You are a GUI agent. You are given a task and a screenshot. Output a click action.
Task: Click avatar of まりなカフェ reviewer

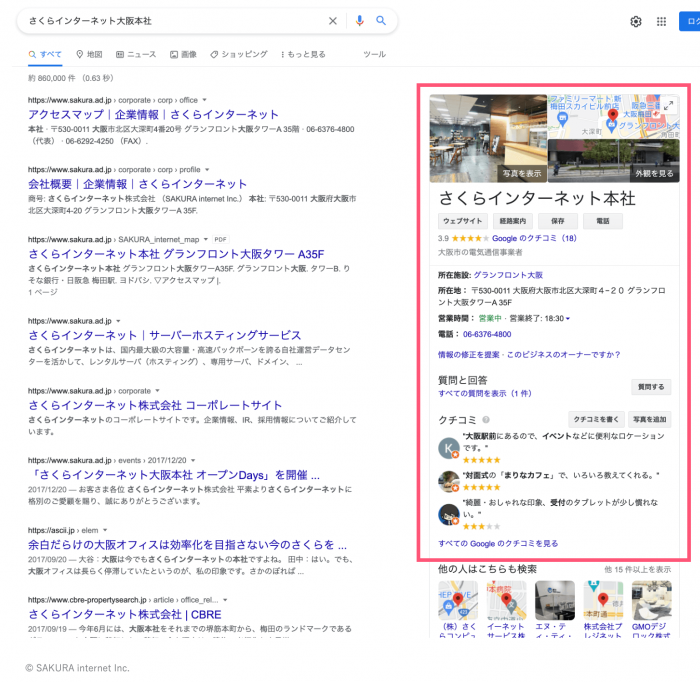pyautogui.click(x=449, y=481)
